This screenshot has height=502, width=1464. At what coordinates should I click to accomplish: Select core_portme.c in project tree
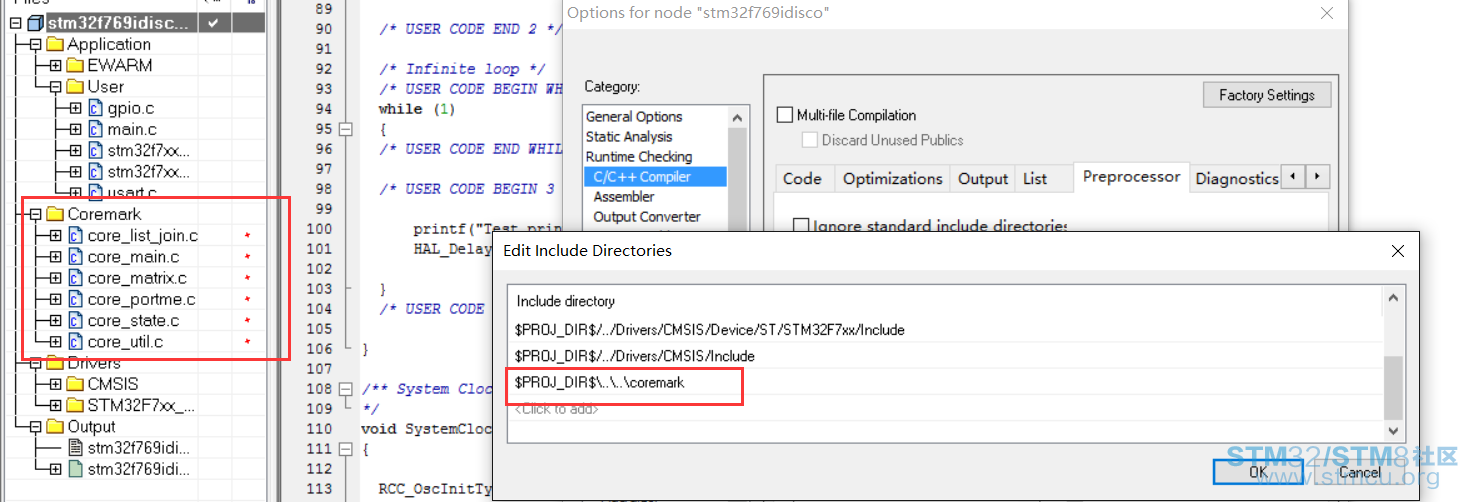[x=141, y=299]
